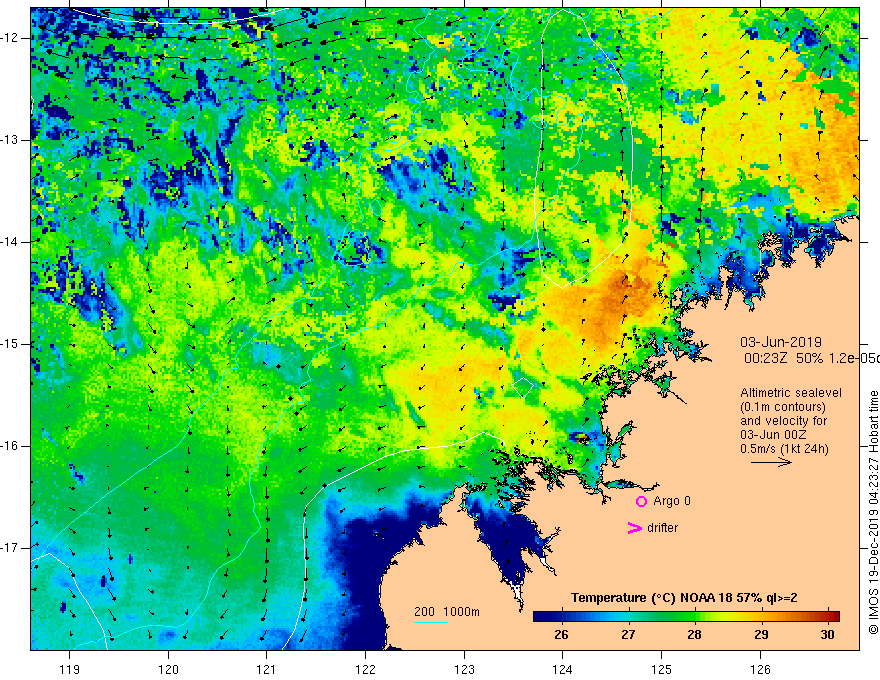Click the longitude label 120

click(168, 669)
